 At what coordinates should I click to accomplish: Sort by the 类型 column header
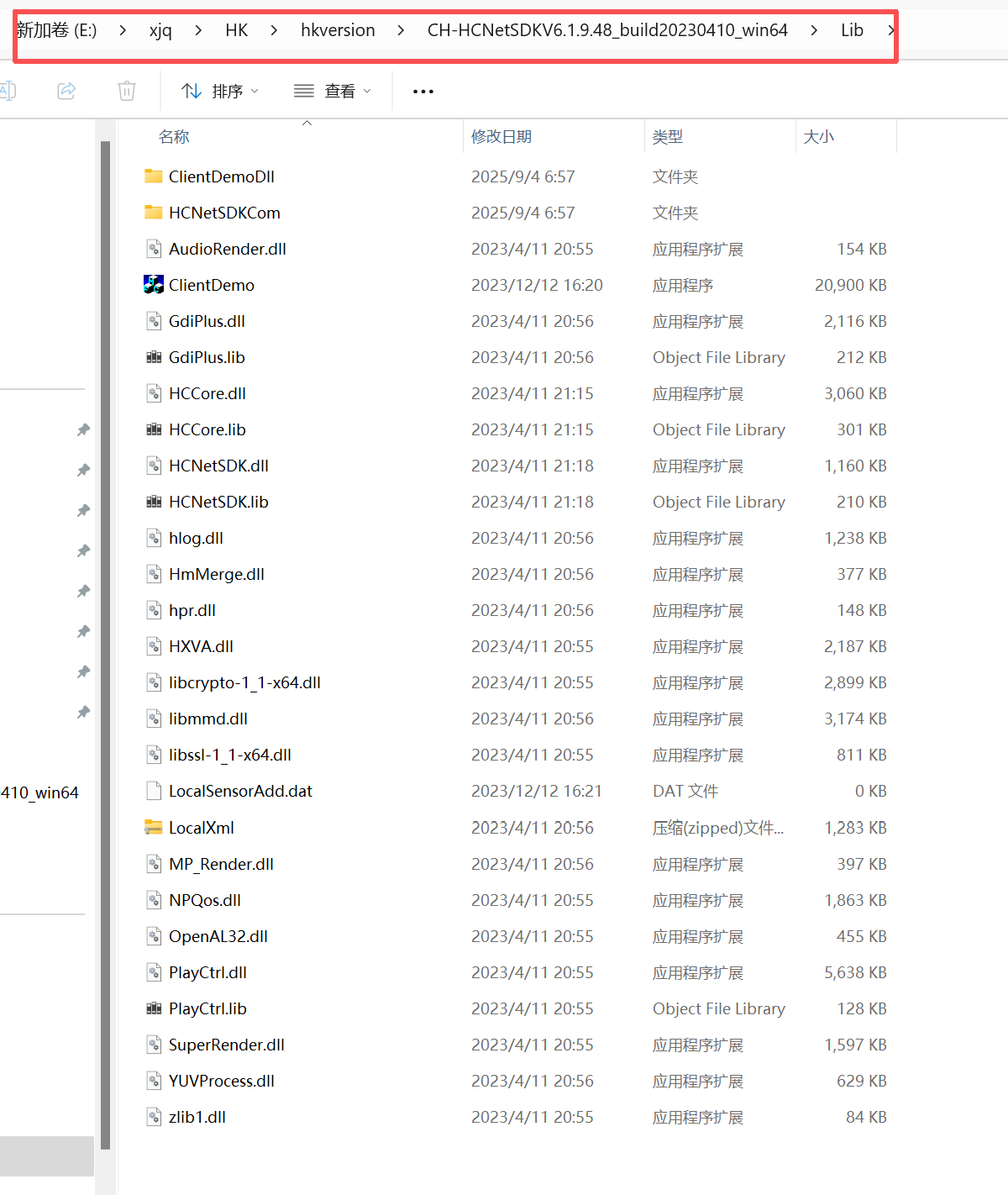668,136
